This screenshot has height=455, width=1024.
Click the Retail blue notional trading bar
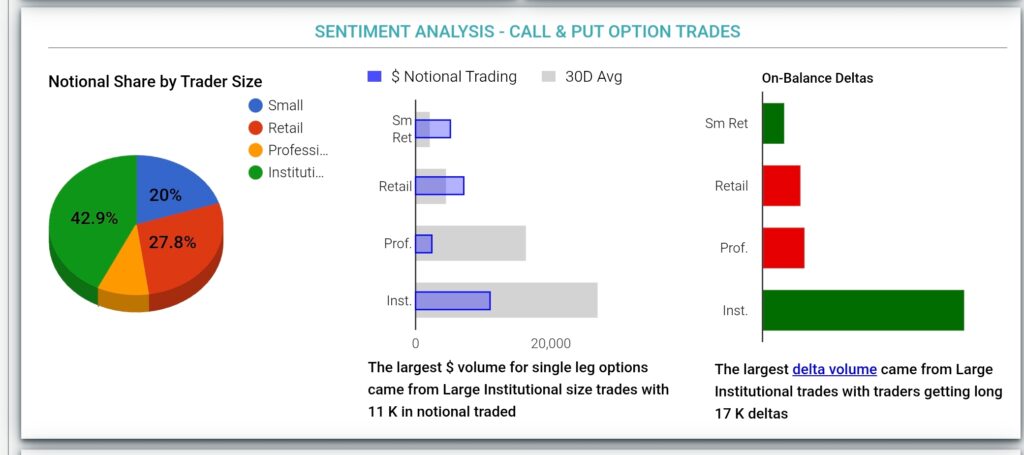[439, 185]
